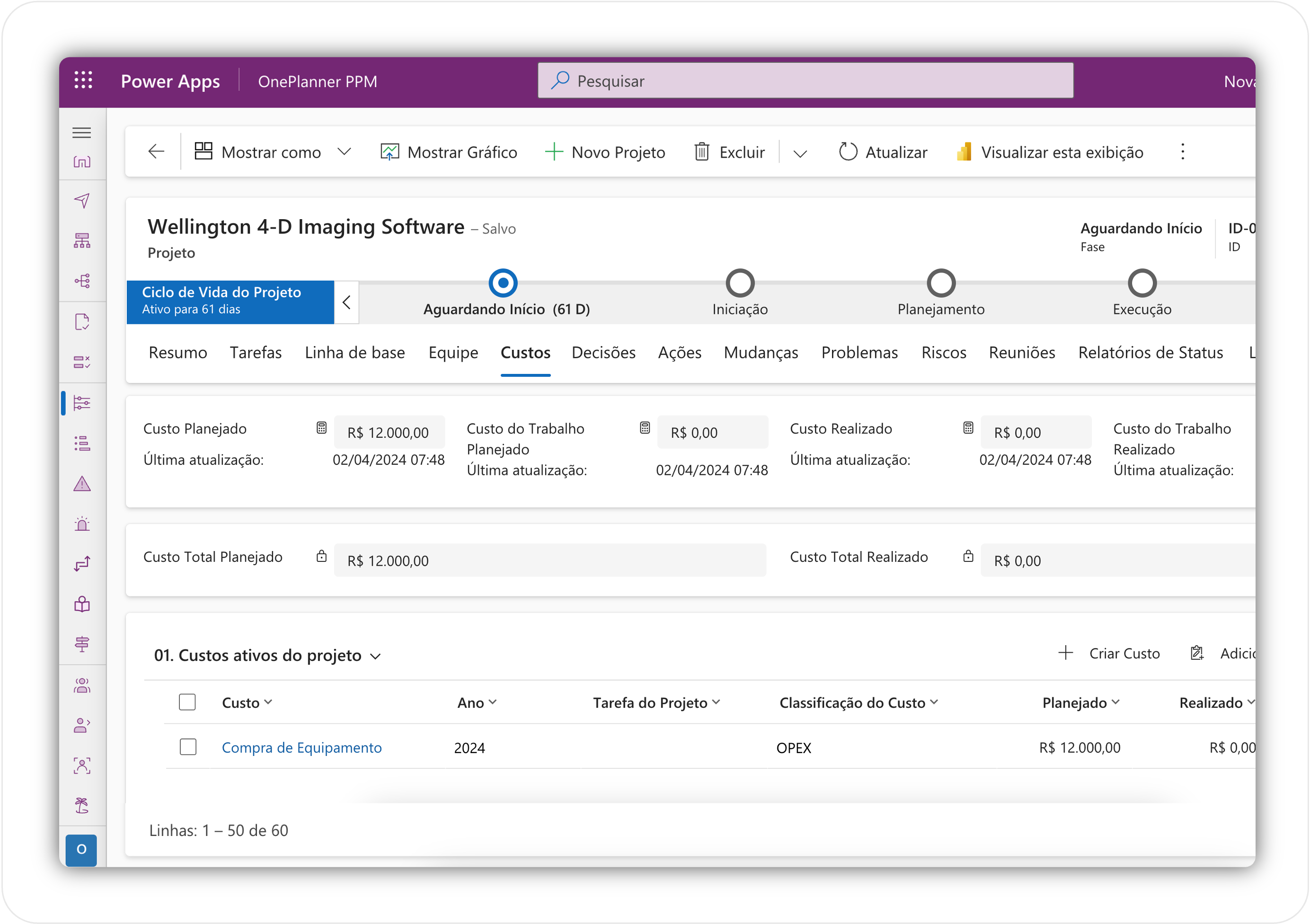Image resolution: width=1310 pixels, height=924 pixels.
Task: Click the Pesquisar search field
Action: [x=805, y=81]
